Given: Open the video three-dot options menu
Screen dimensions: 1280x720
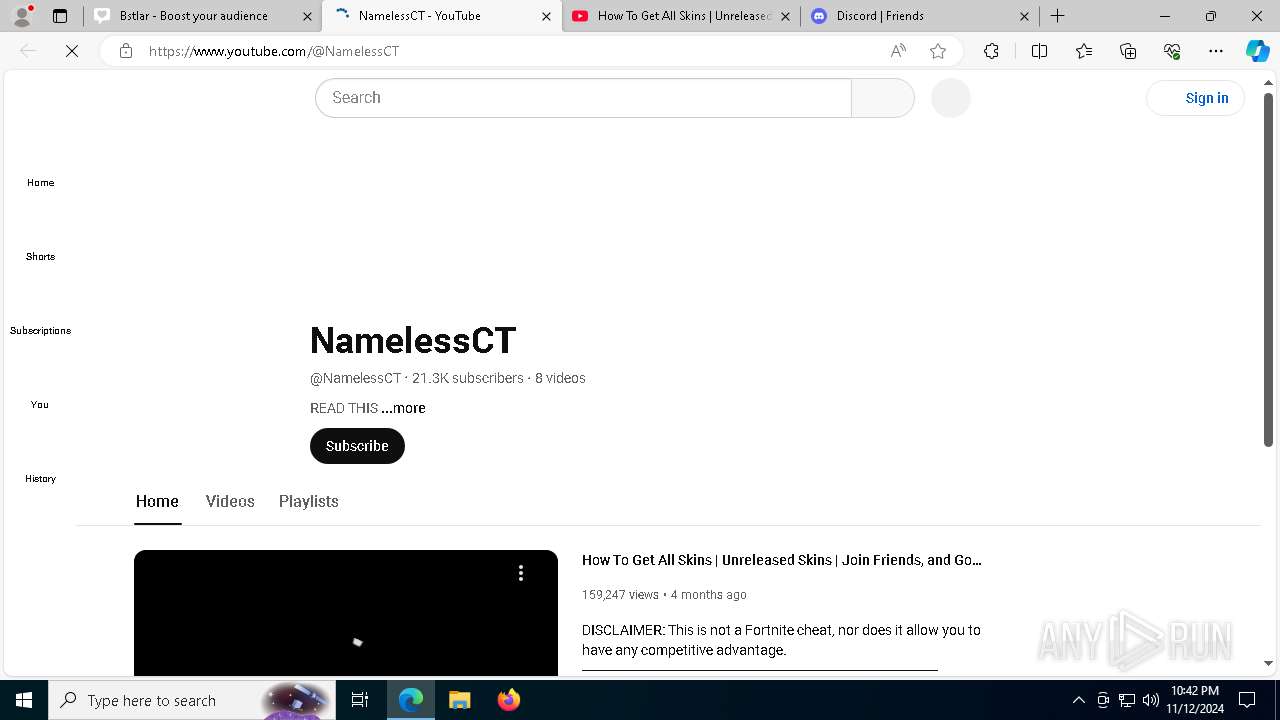Looking at the screenshot, I should (x=520, y=573).
